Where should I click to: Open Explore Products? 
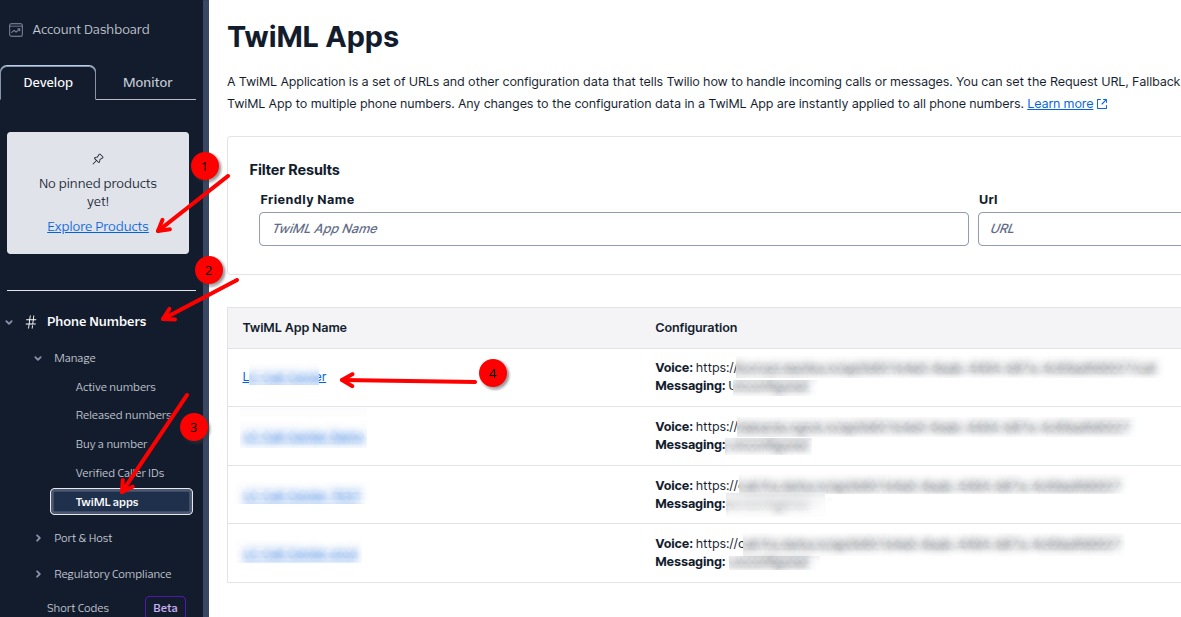(x=97, y=226)
